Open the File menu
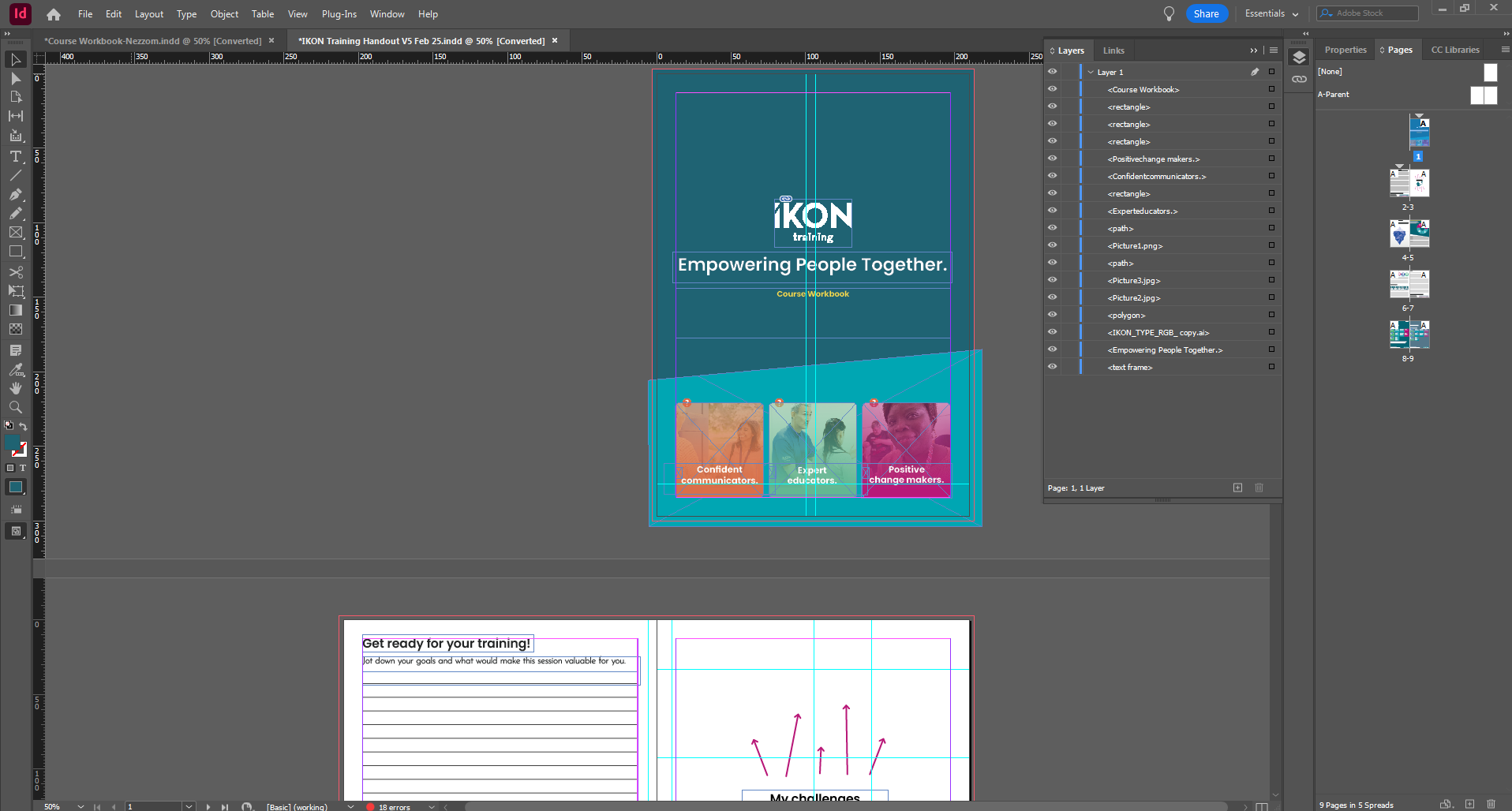 [x=85, y=14]
